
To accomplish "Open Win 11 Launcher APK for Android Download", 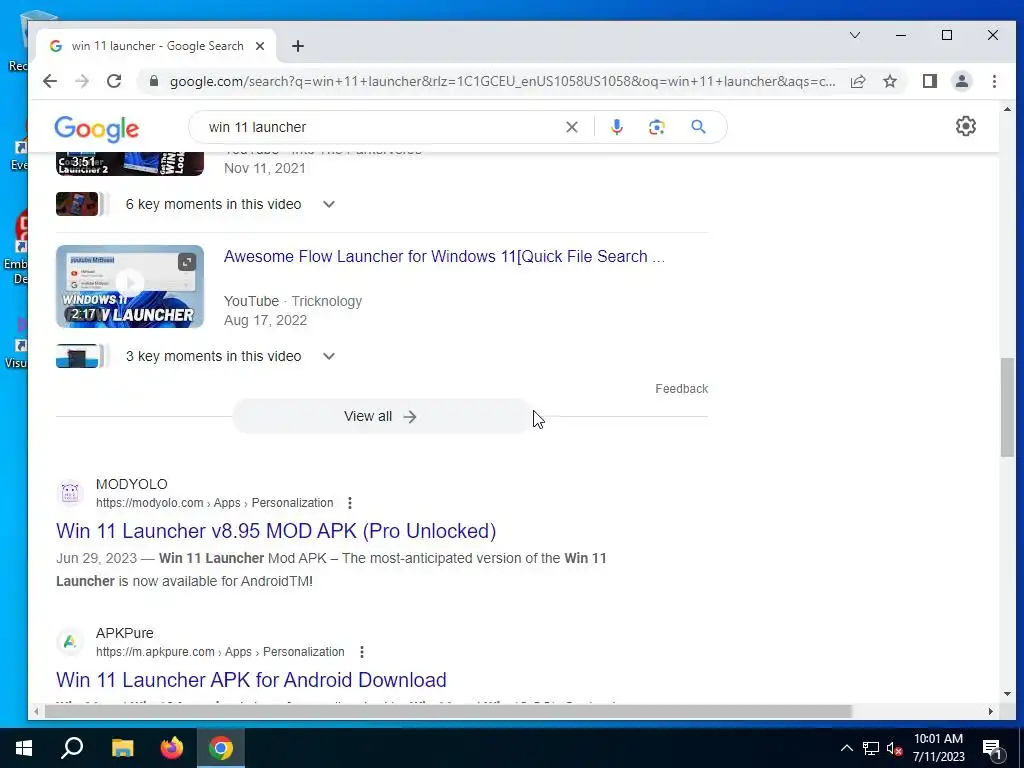I will pyautogui.click(x=251, y=680).
